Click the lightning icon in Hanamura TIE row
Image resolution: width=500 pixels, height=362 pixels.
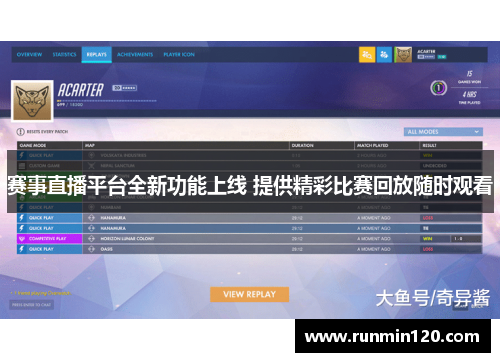coord(22,228)
